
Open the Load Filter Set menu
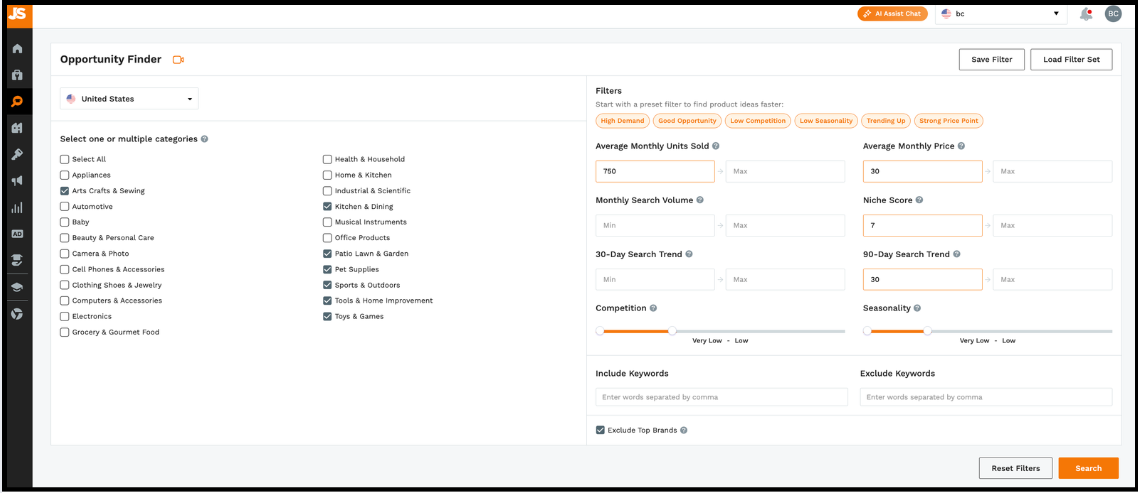[x=1071, y=60]
